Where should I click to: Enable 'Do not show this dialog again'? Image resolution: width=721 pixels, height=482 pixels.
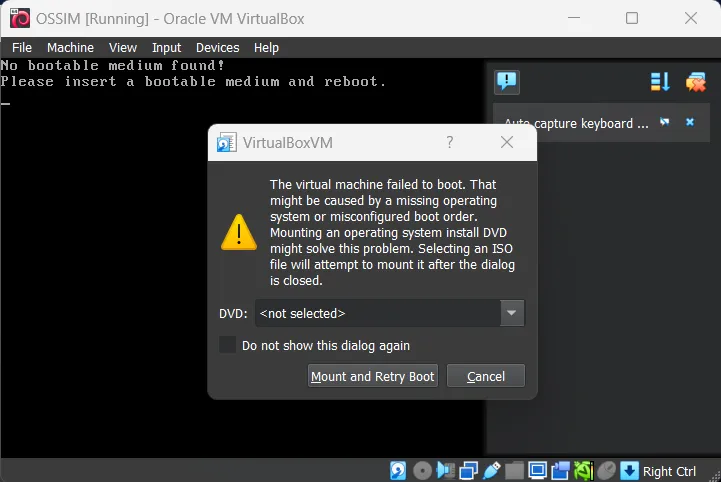(x=228, y=345)
